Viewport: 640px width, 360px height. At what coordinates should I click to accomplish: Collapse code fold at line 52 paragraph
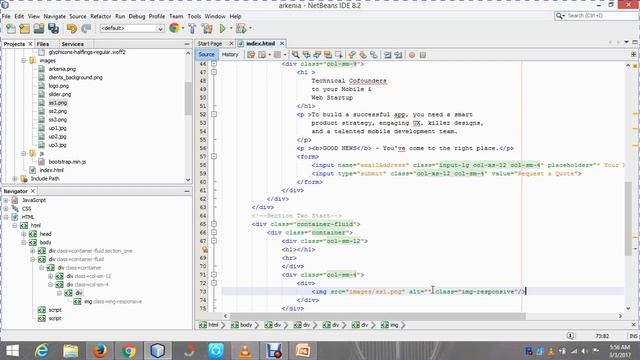(x=213, y=114)
